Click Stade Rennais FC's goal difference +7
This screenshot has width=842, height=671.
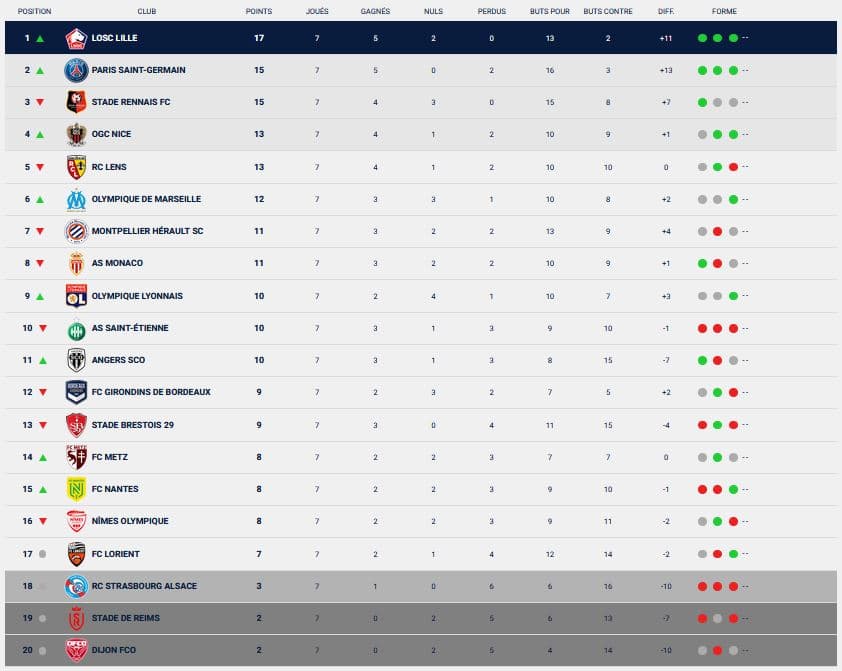point(666,103)
